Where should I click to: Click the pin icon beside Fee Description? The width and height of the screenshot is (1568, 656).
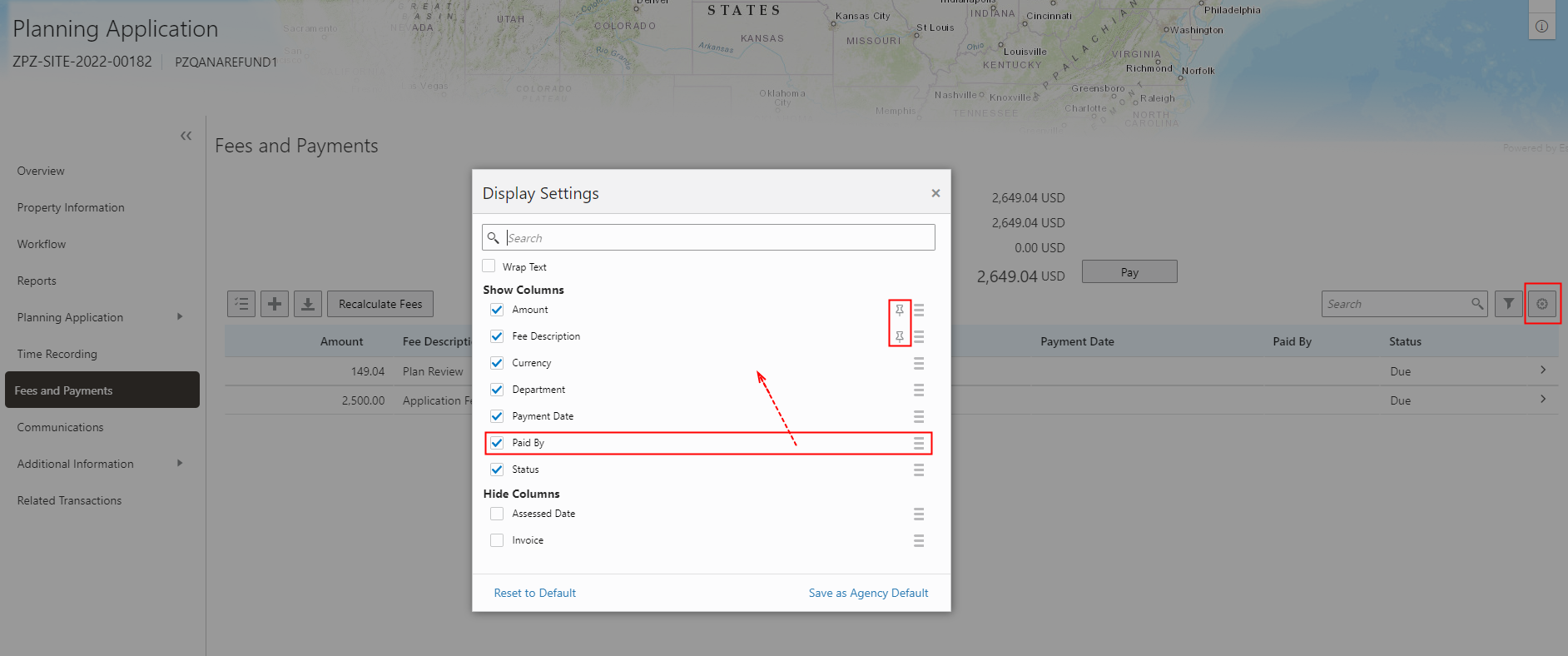click(900, 336)
